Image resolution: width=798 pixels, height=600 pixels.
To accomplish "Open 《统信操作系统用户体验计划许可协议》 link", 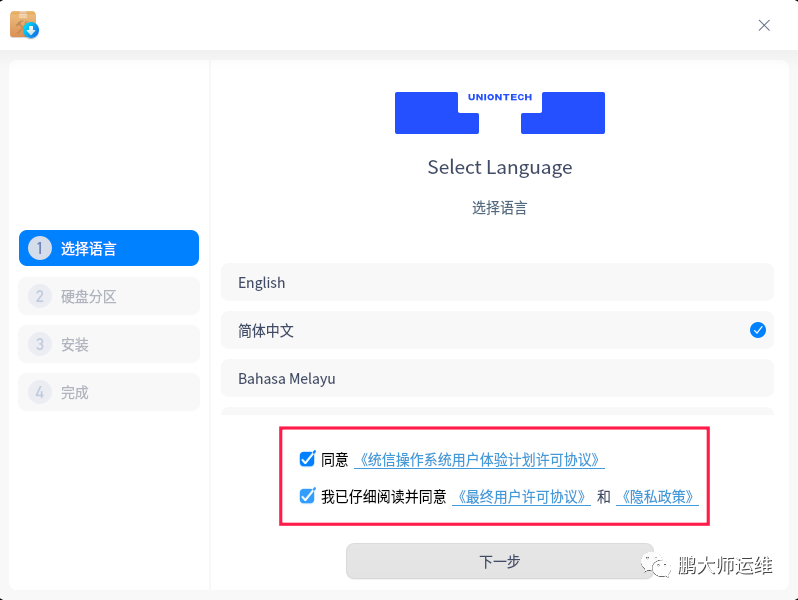I will point(479,460).
